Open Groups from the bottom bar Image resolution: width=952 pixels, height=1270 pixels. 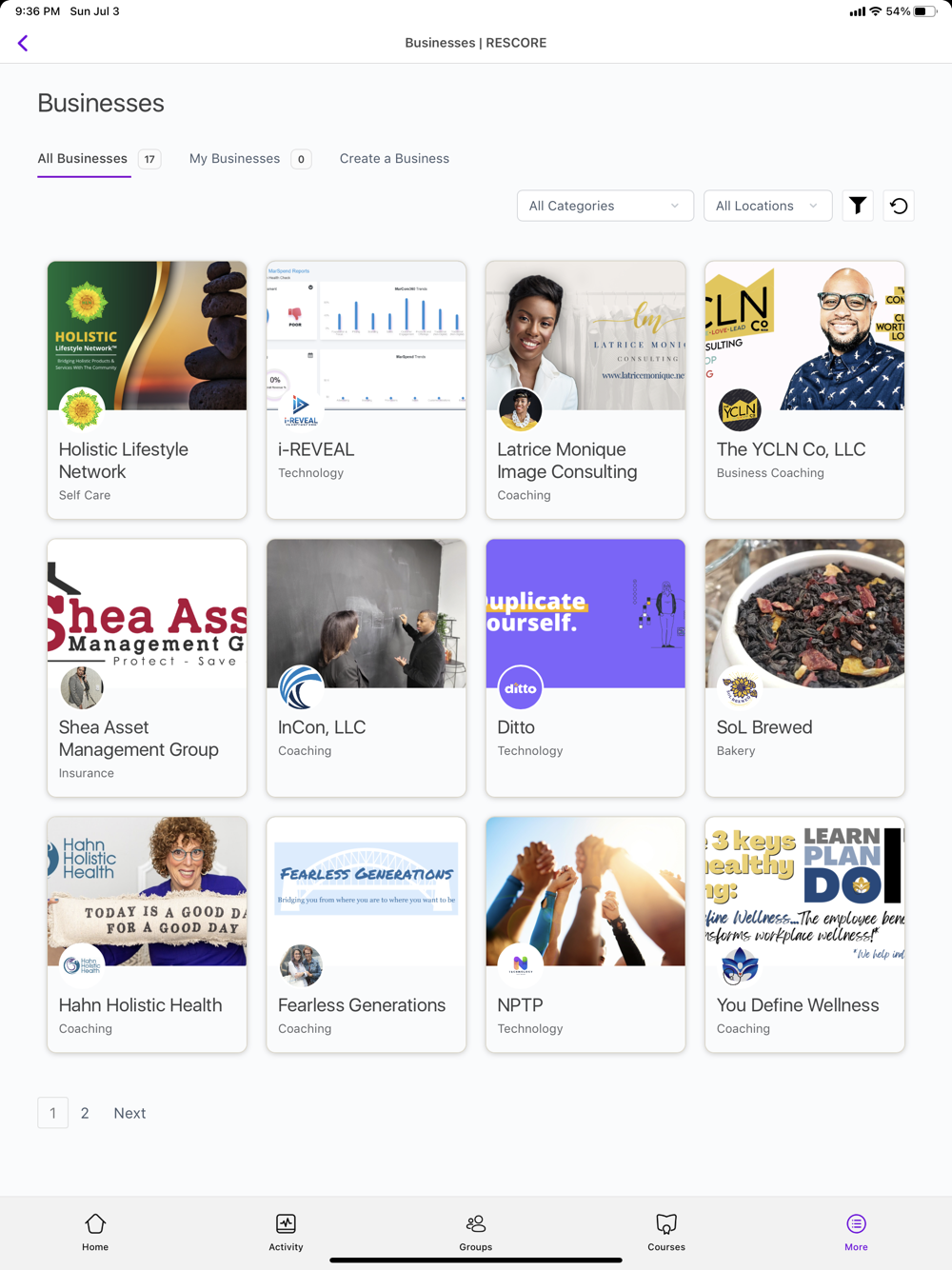tap(476, 1232)
